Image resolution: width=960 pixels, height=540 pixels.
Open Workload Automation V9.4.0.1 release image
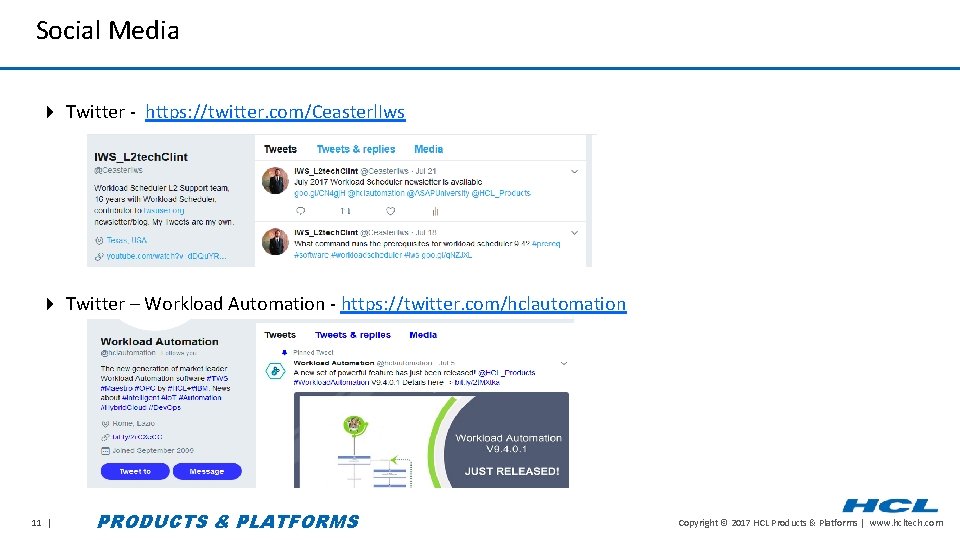point(431,440)
